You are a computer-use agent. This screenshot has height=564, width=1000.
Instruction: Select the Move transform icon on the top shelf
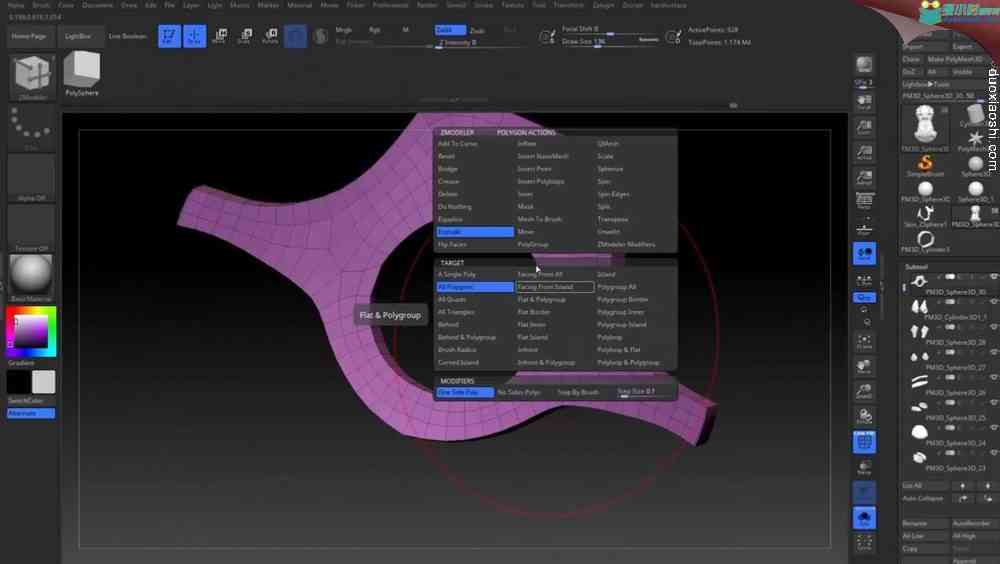coord(219,36)
